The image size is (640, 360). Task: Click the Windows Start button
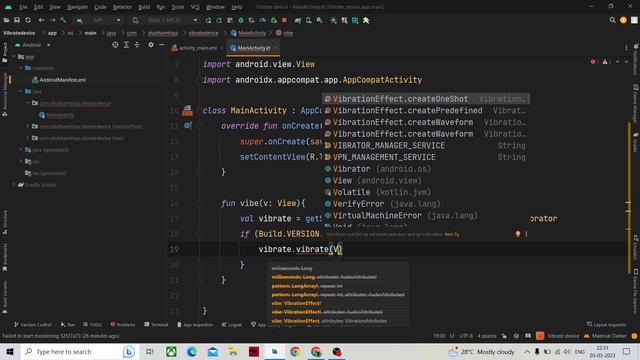coord(10,351)
